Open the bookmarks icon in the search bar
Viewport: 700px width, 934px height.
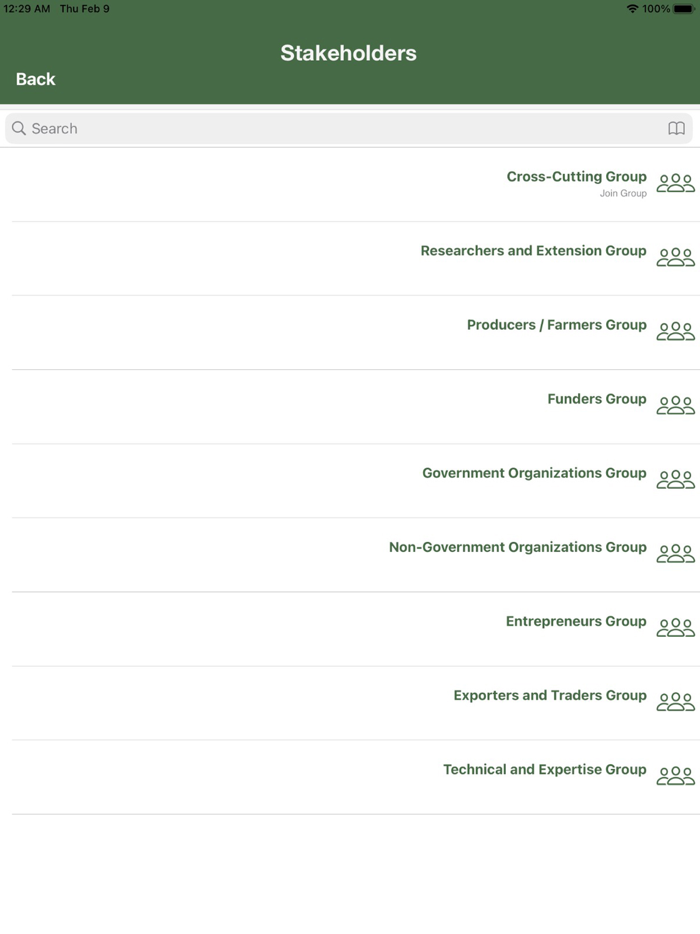click(x=677, y=128)
